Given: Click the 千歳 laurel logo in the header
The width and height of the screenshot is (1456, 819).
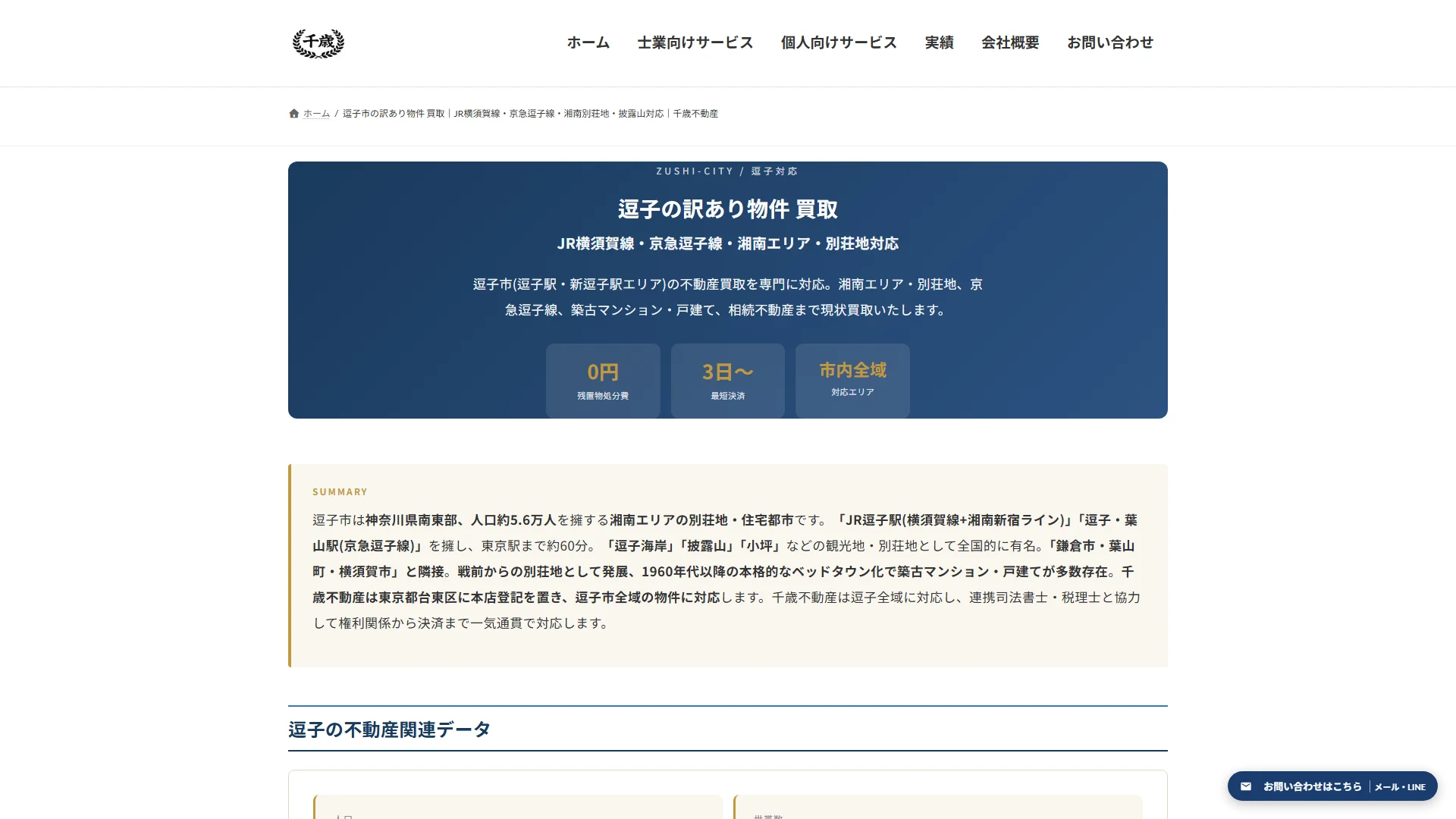Looking at the screenshot, I should [318, 43].
